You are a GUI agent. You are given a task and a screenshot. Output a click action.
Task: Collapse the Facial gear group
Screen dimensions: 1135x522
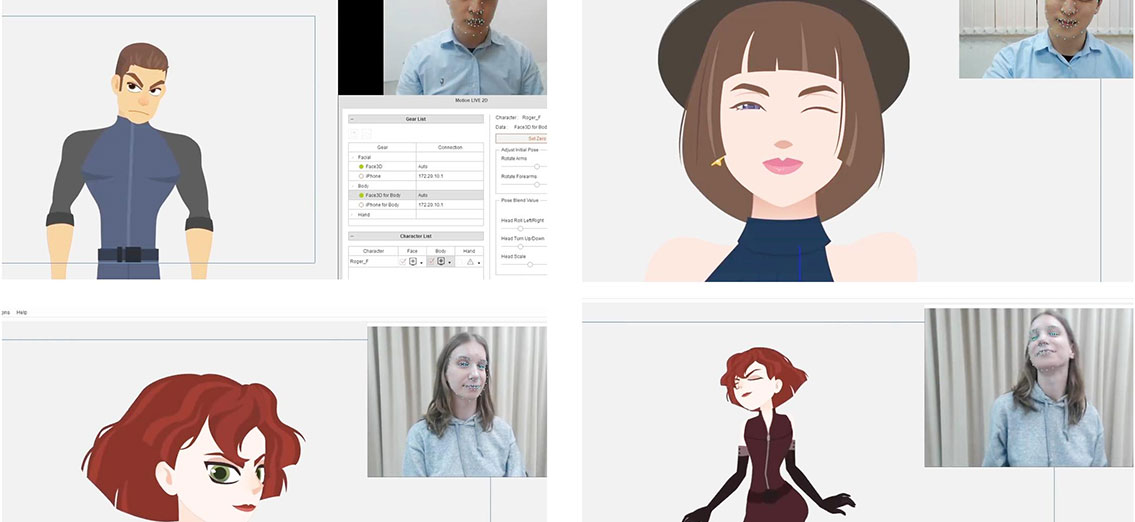click(353, 157)
